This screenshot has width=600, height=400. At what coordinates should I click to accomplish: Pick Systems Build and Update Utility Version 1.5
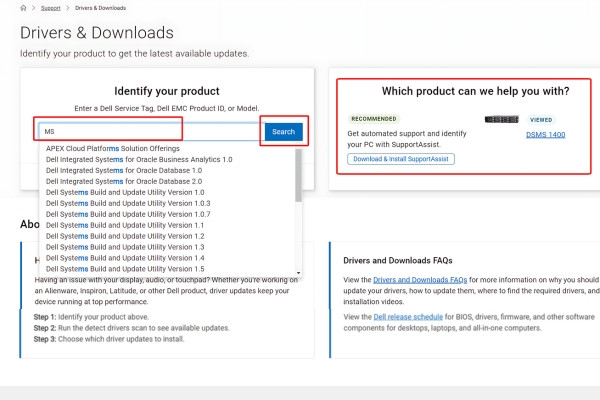click(x=125, y=269)
